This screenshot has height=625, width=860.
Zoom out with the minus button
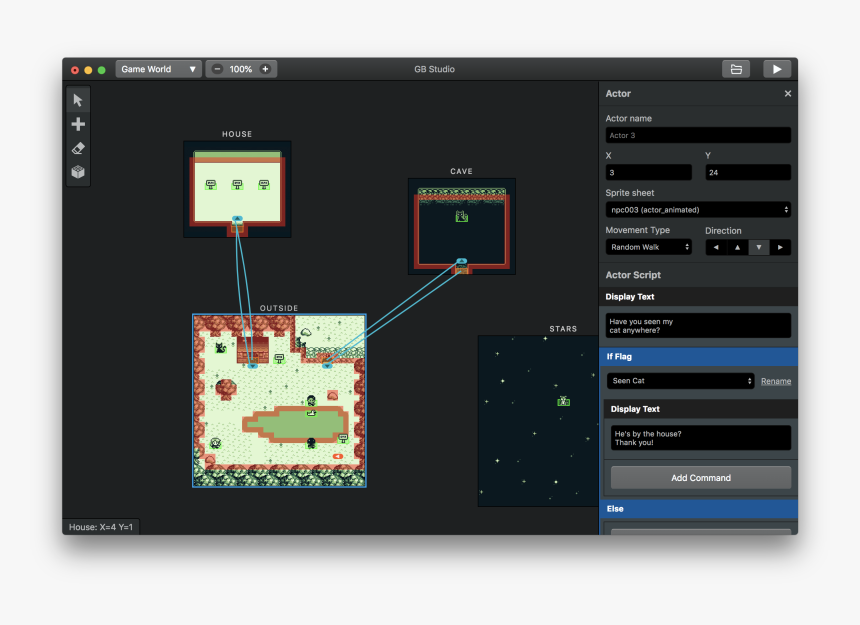pos(217,69)
